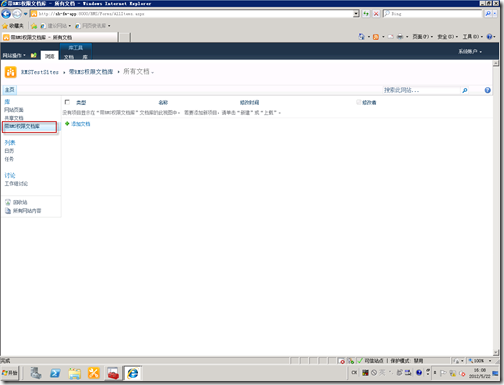The width and height of the screenshot is (504, 385).
Task: Click the Home (主页) top navigation tab
Action: [9, 90]
